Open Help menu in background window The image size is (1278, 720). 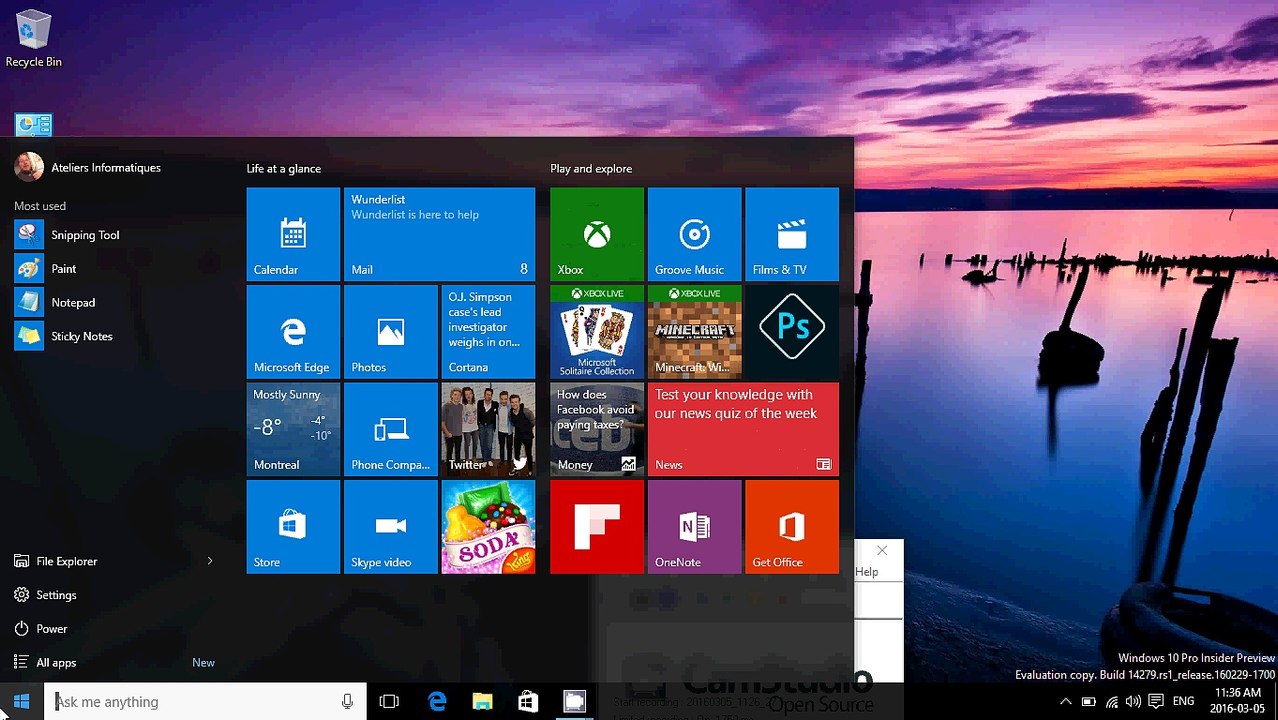pos(867,572)
